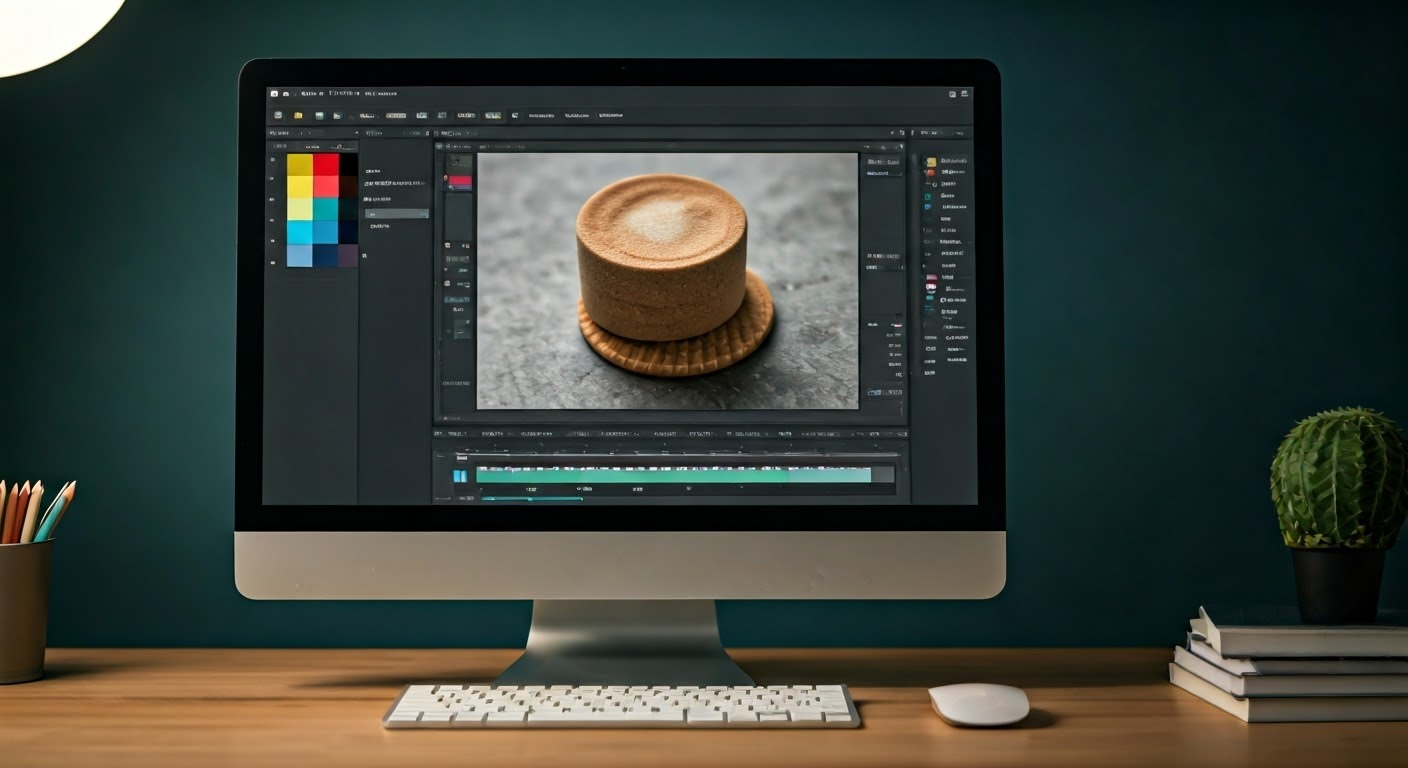
Task: Pick the pale yellow palette swatch
Action: tap(300, 209)
